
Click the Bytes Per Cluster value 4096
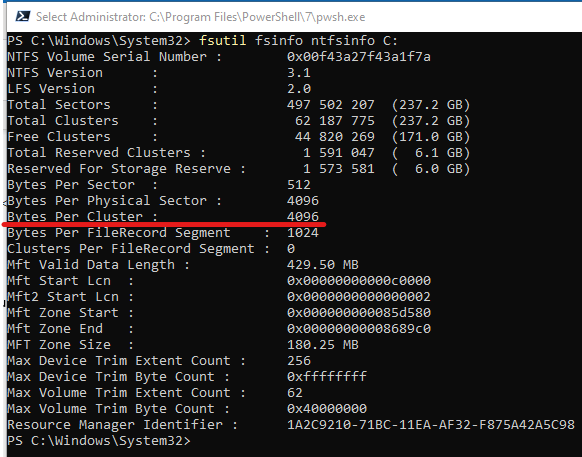click(303, 216)
